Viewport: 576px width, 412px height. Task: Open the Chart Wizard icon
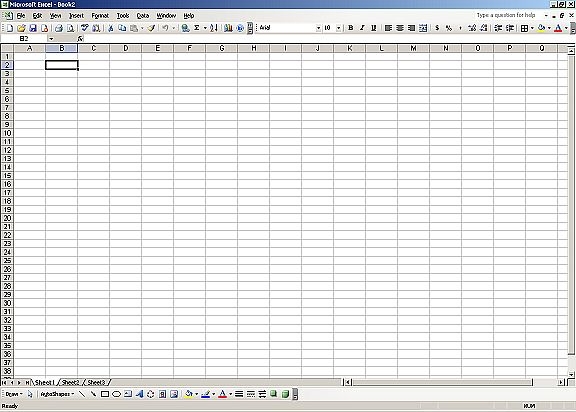(x=228, y=28)
